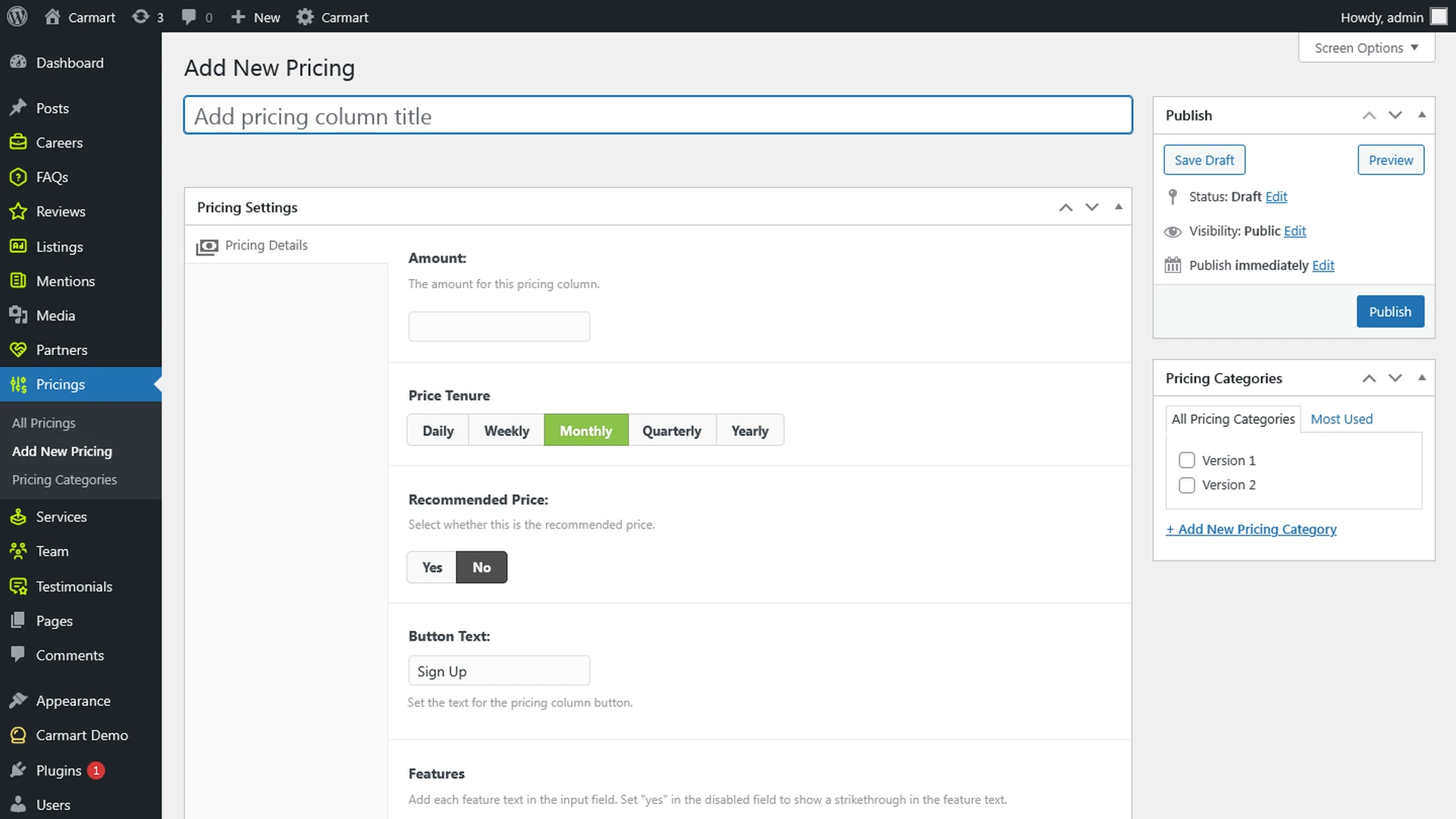Move Pricing Categories box up

click(1369, 378)
